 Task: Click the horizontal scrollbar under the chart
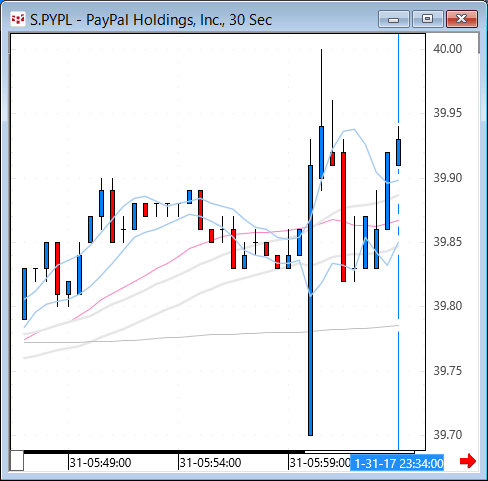click(219, 452)
